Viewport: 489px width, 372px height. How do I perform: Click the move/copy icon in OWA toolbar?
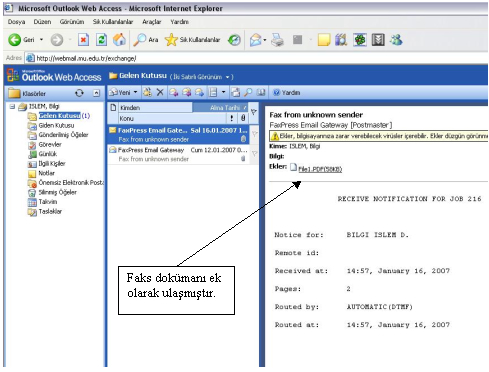pyautogui.click(x=235, y=92)
